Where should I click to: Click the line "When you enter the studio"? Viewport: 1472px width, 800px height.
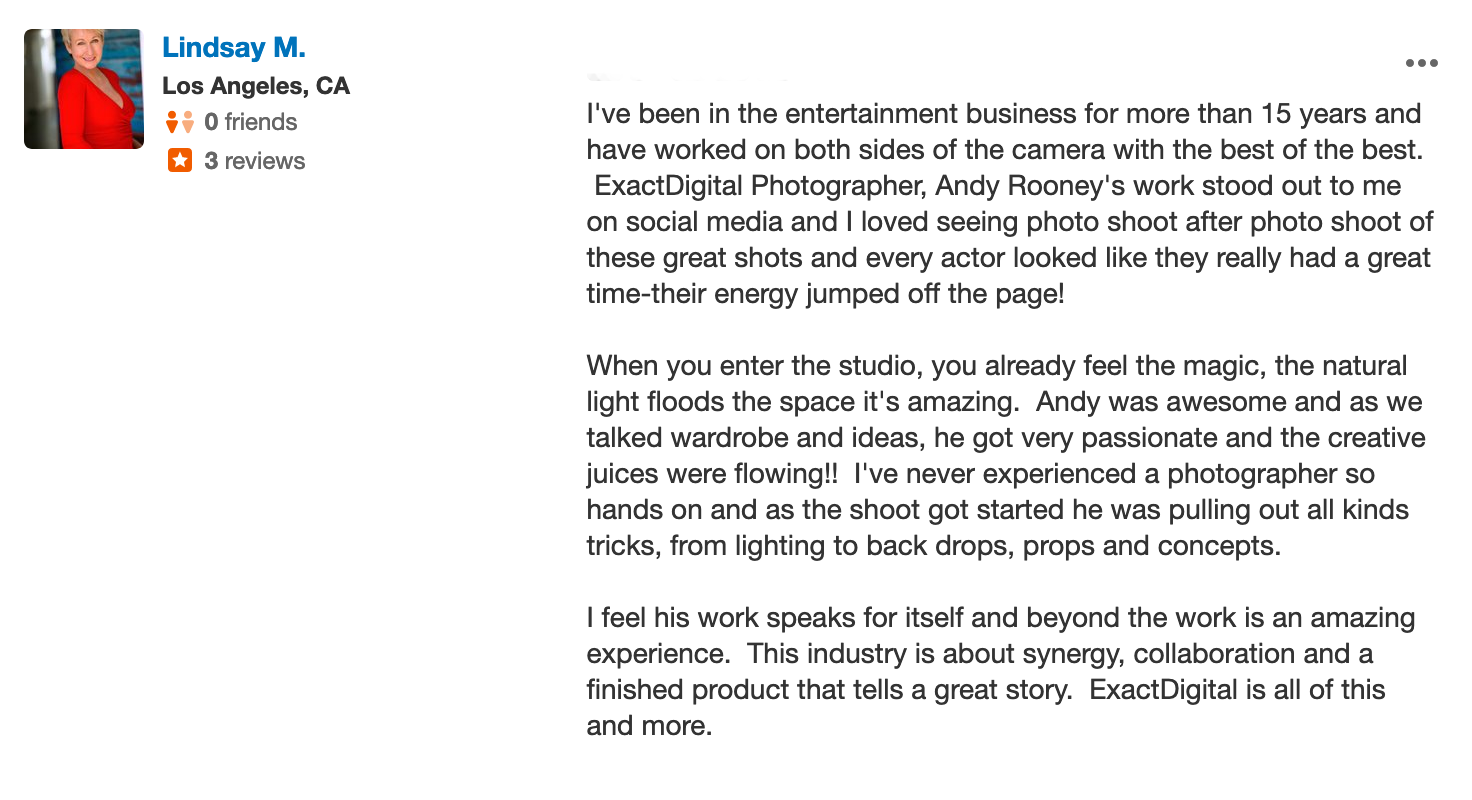point(997,366)
